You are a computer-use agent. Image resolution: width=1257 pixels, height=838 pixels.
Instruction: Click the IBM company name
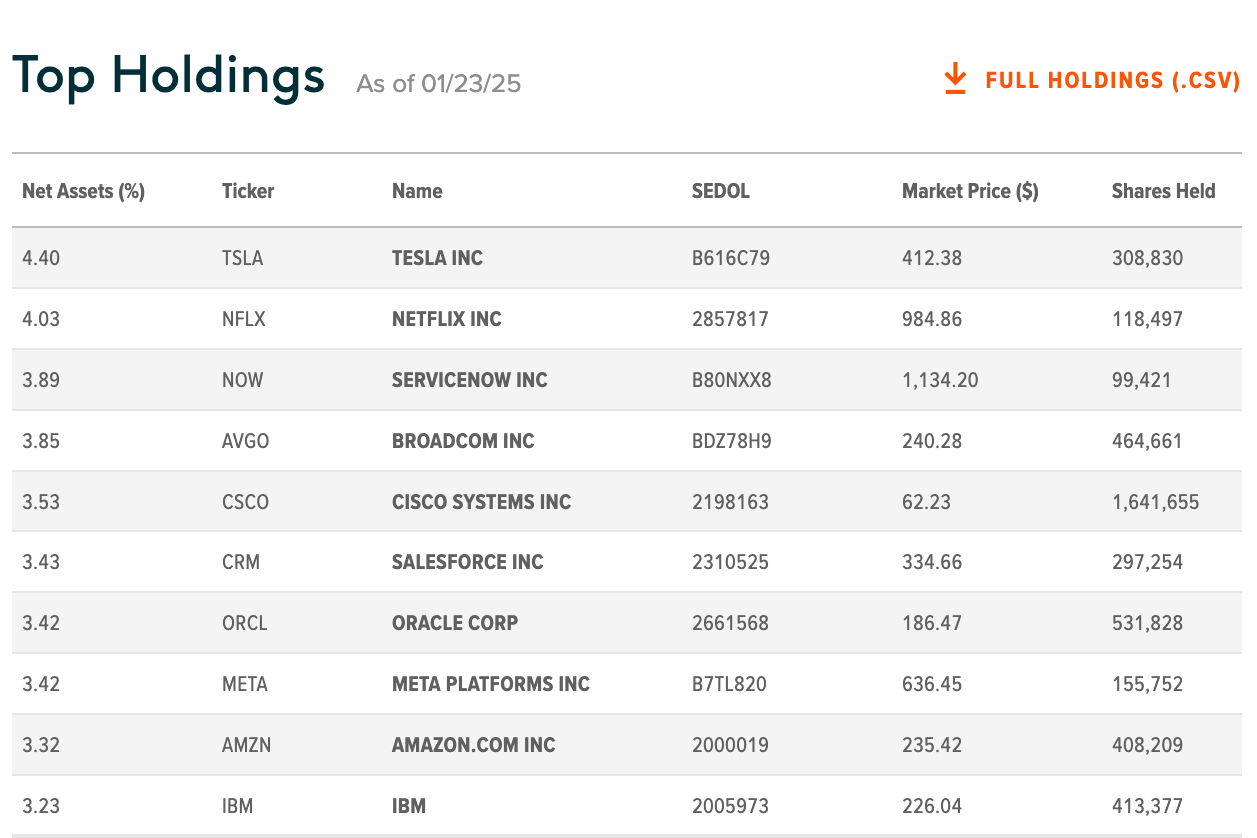pos(409,806)
